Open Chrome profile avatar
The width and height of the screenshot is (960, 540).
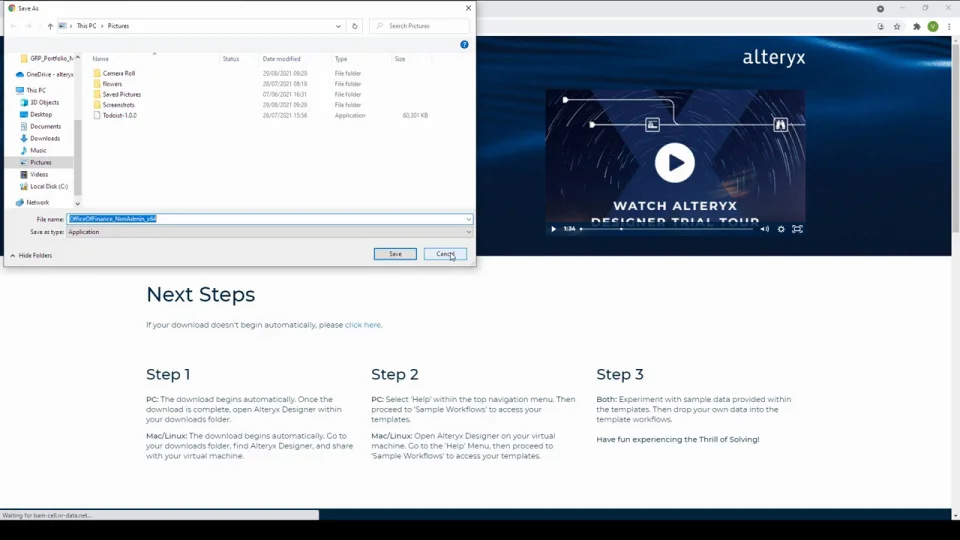933,26
